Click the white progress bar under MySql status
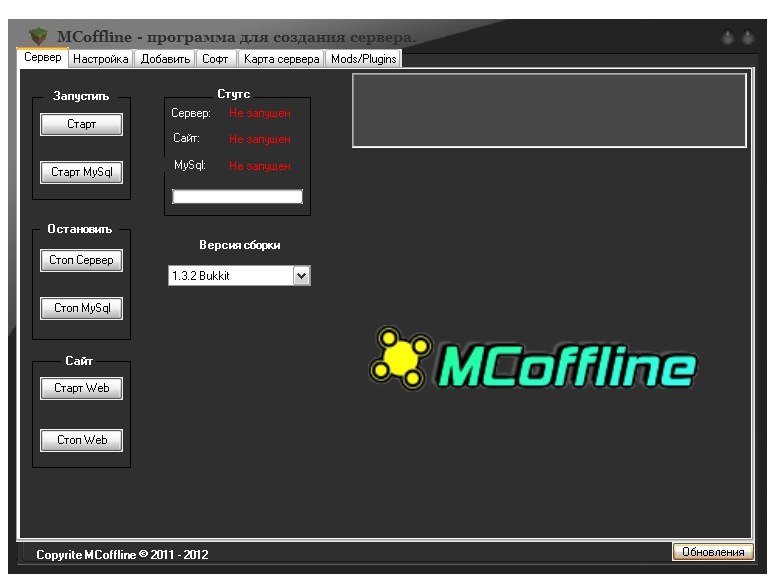Viewport: 775px width, 584px height. tap(237, 197)
